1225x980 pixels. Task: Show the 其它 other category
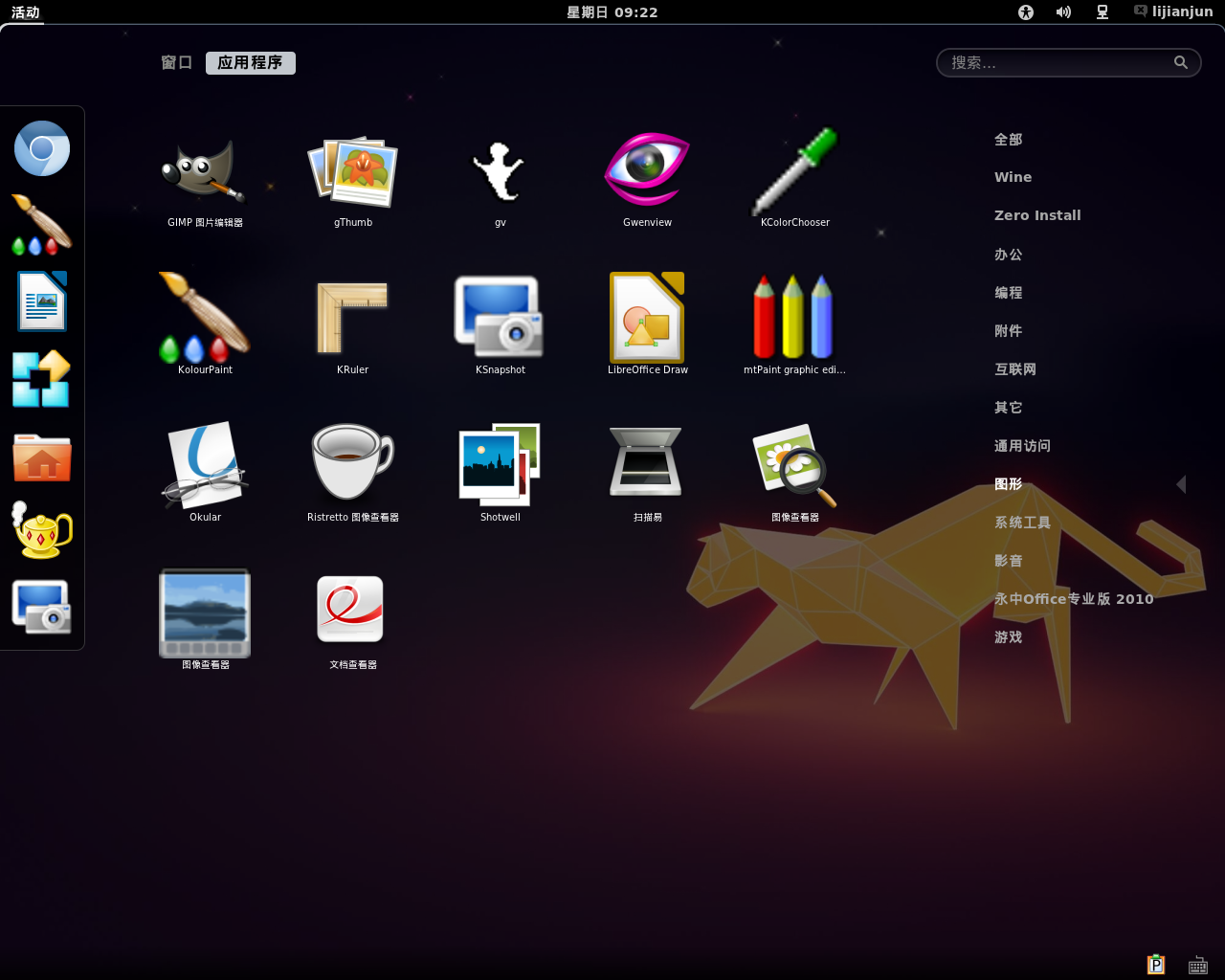point(1009,407)
